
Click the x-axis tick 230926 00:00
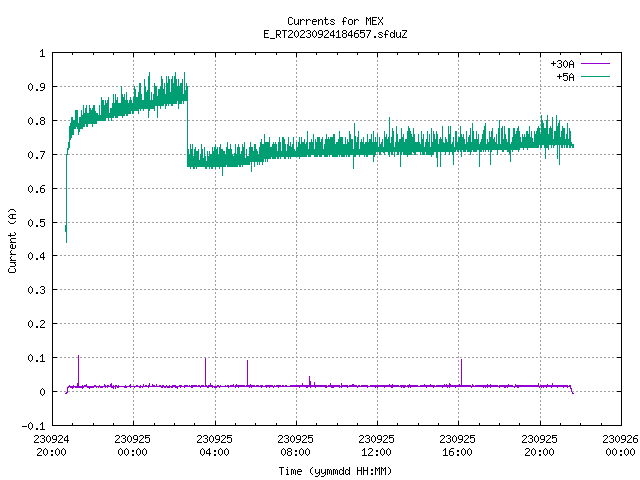coord(620,445)
